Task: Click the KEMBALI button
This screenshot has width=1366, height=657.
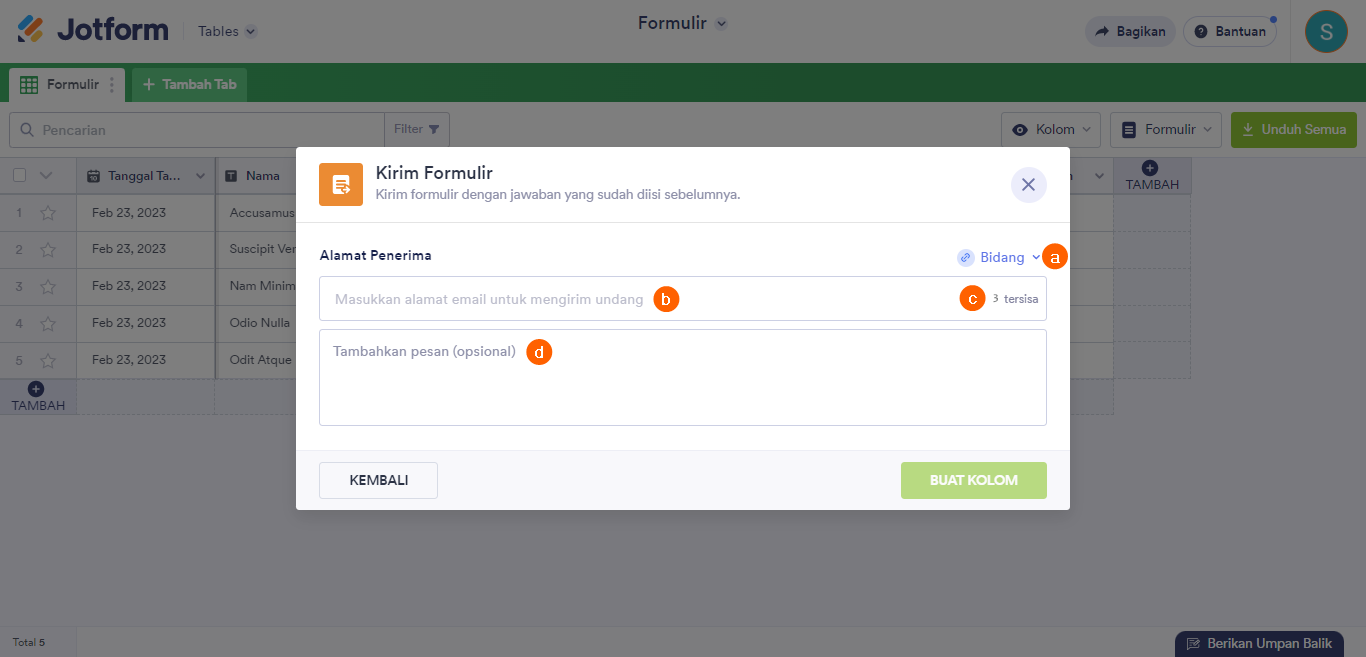Action: 378,480
